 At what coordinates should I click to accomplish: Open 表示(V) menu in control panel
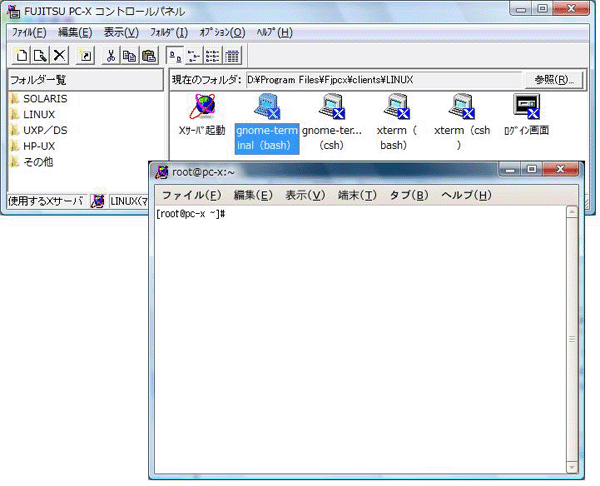(121, 33)
